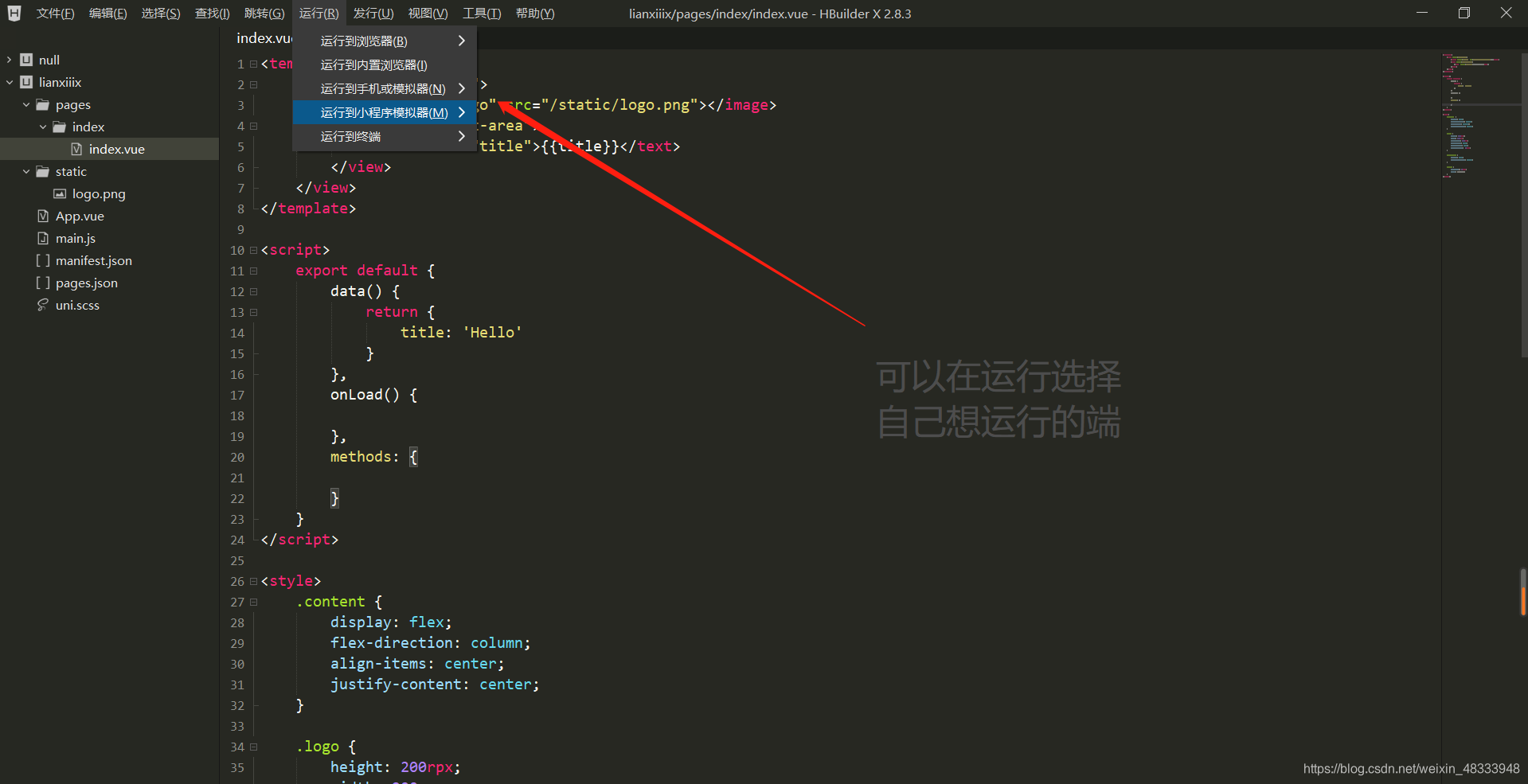Image resolution: width=1528 pixels, height=784 pixels.
Task: Click the lianxiiix project icon
Action: pyautogui.click(x=26, y=82)
